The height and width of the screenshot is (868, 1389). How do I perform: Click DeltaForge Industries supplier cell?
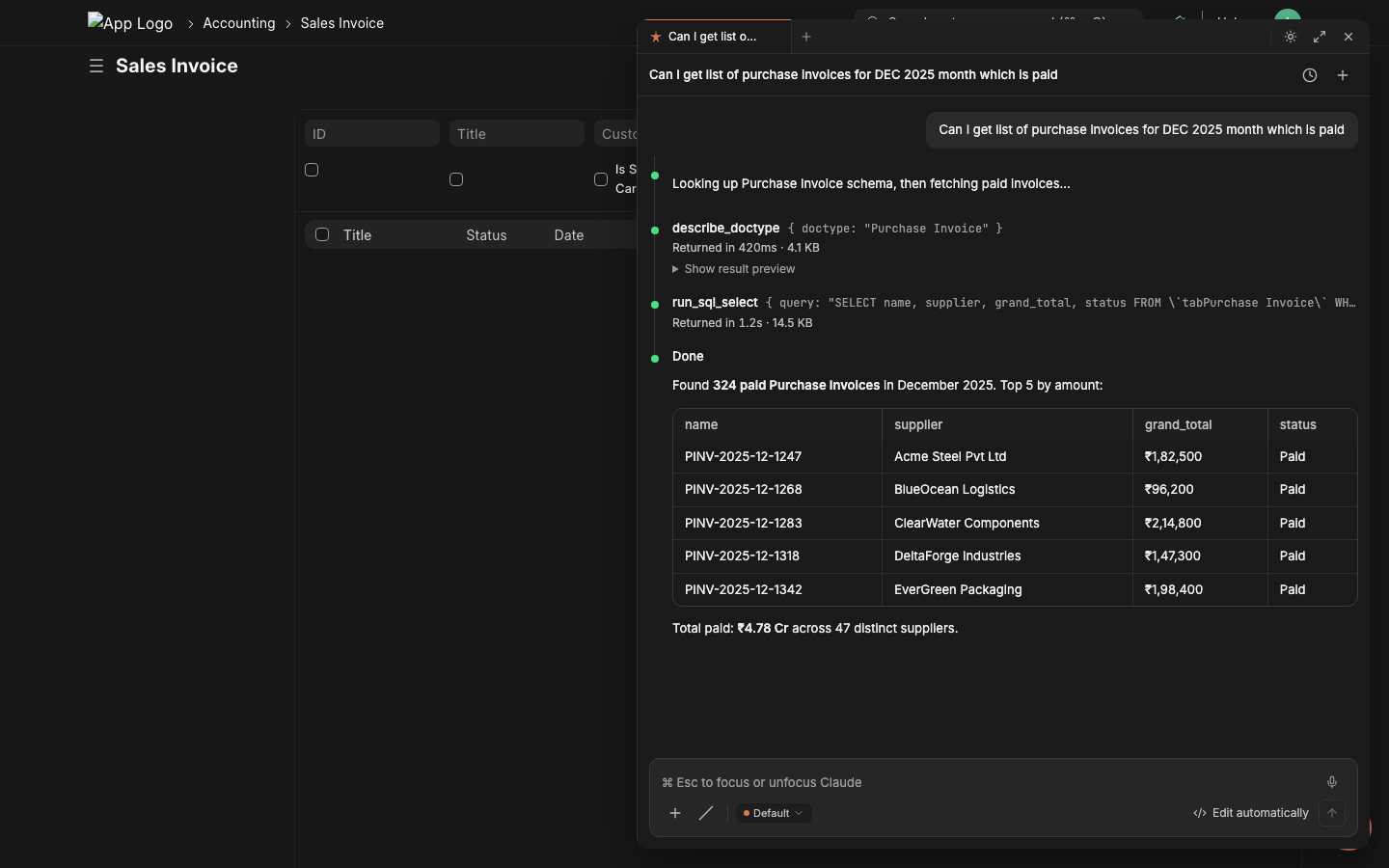[x=1007, y=556]
